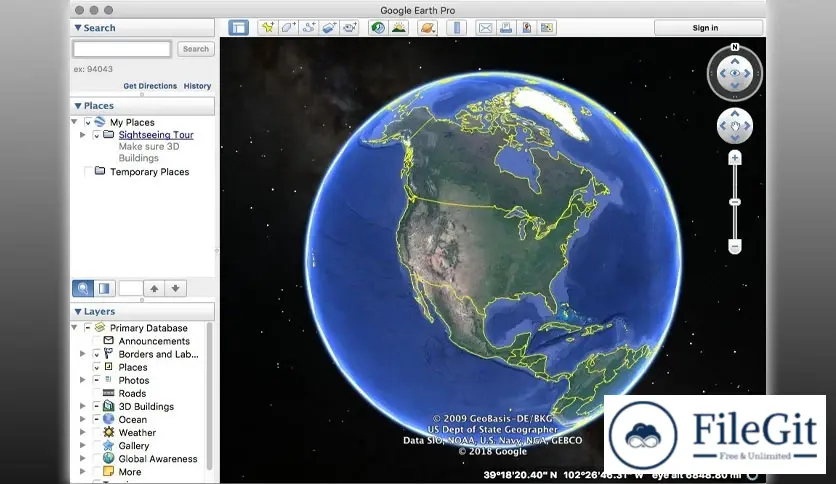This screenshot has width=836, height=484.
Task: Open the Record a Tour tool
Action: [349, 28]
